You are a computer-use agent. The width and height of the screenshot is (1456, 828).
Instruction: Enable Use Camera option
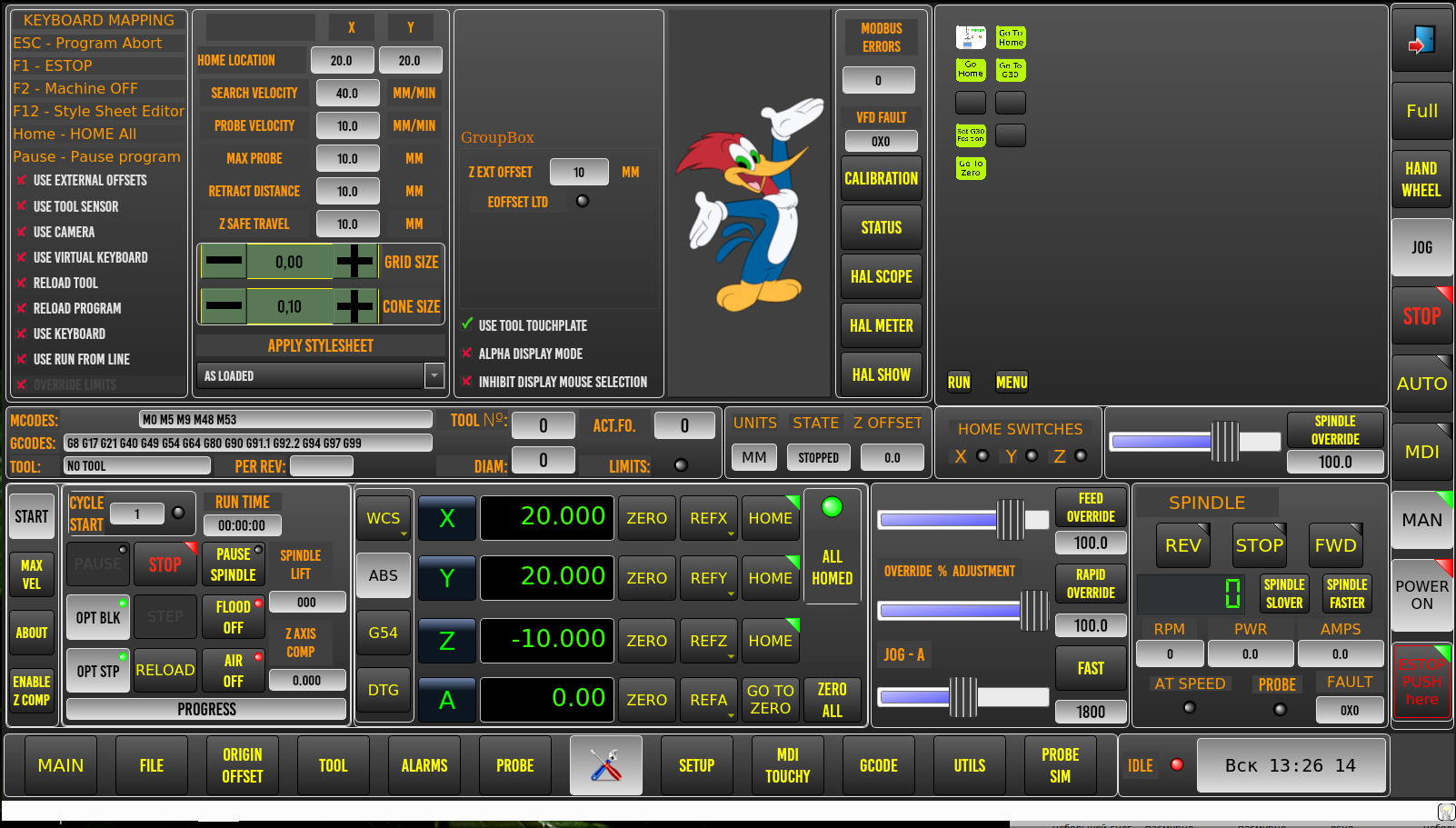pos(56,232)
